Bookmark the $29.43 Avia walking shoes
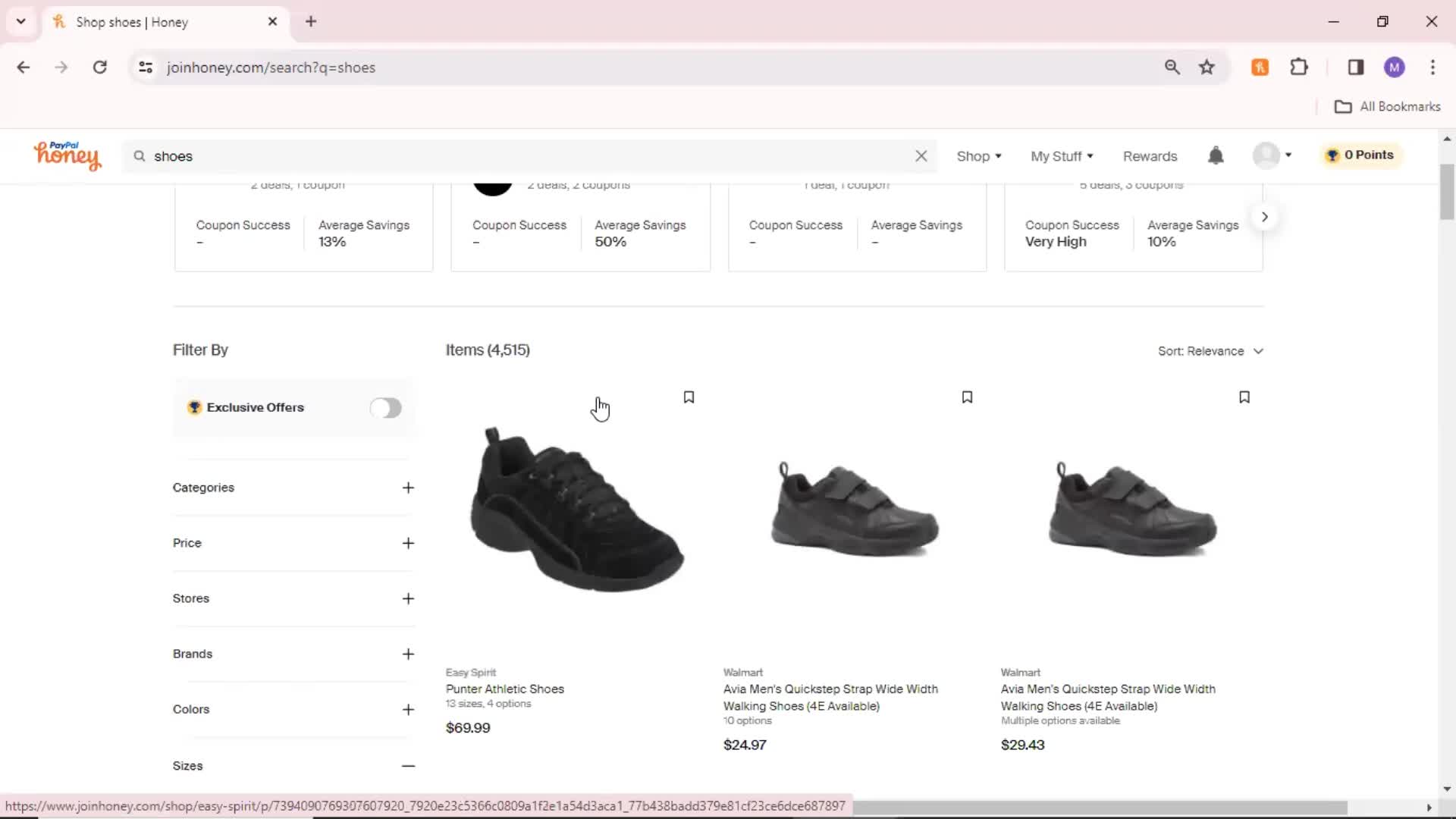 1244,397
